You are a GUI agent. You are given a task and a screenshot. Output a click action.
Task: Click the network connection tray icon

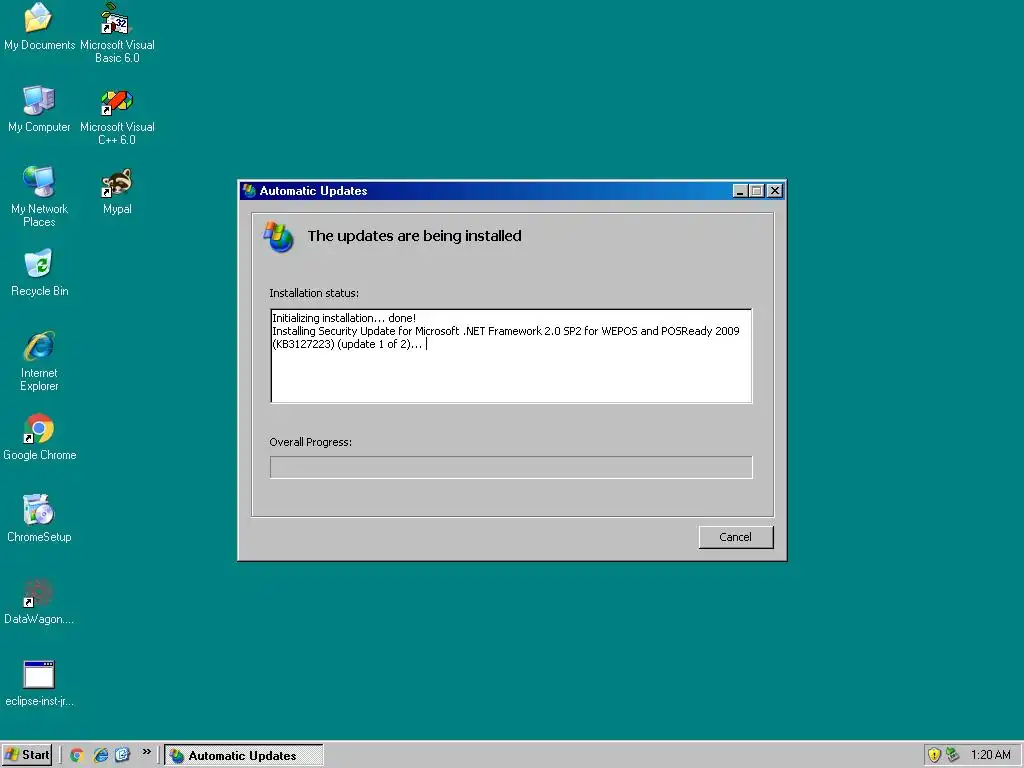tap(953, 755)
